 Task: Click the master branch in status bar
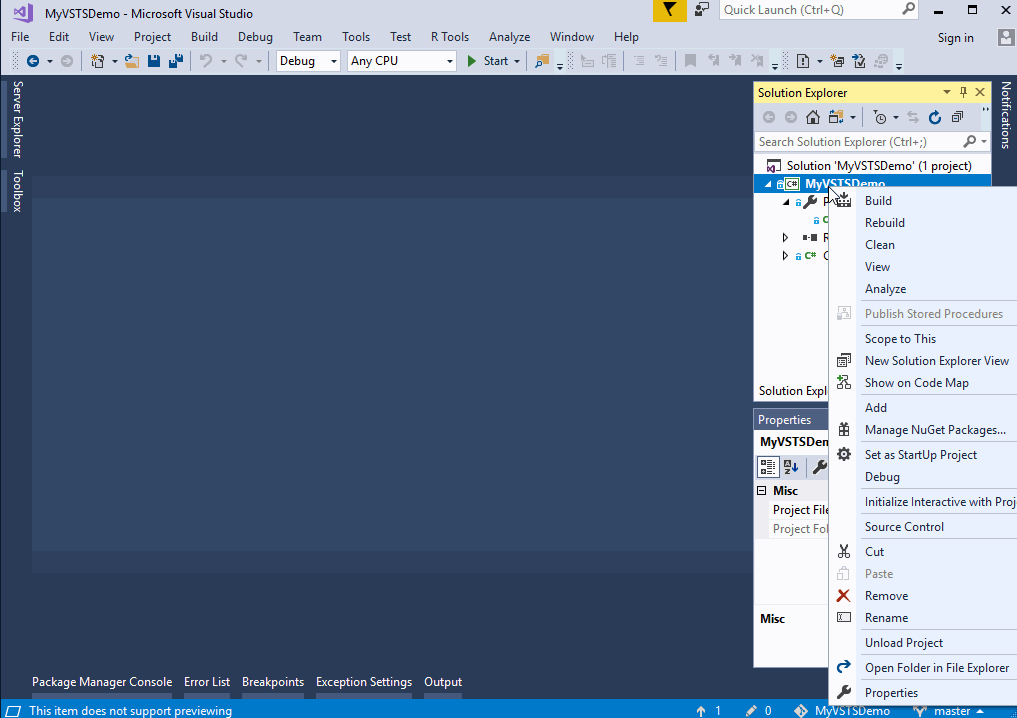(950, 711)
